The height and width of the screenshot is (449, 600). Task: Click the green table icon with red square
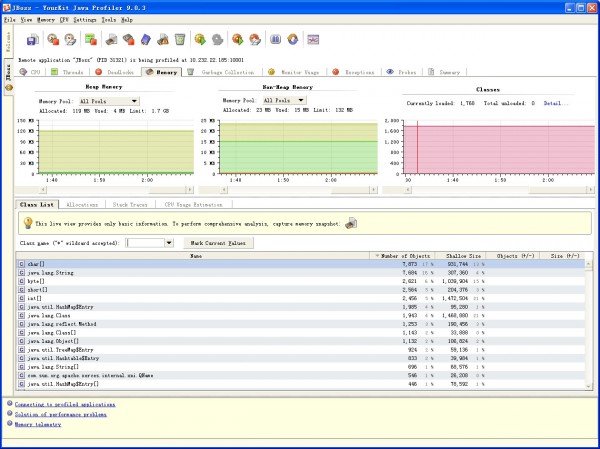pos(91,39)
